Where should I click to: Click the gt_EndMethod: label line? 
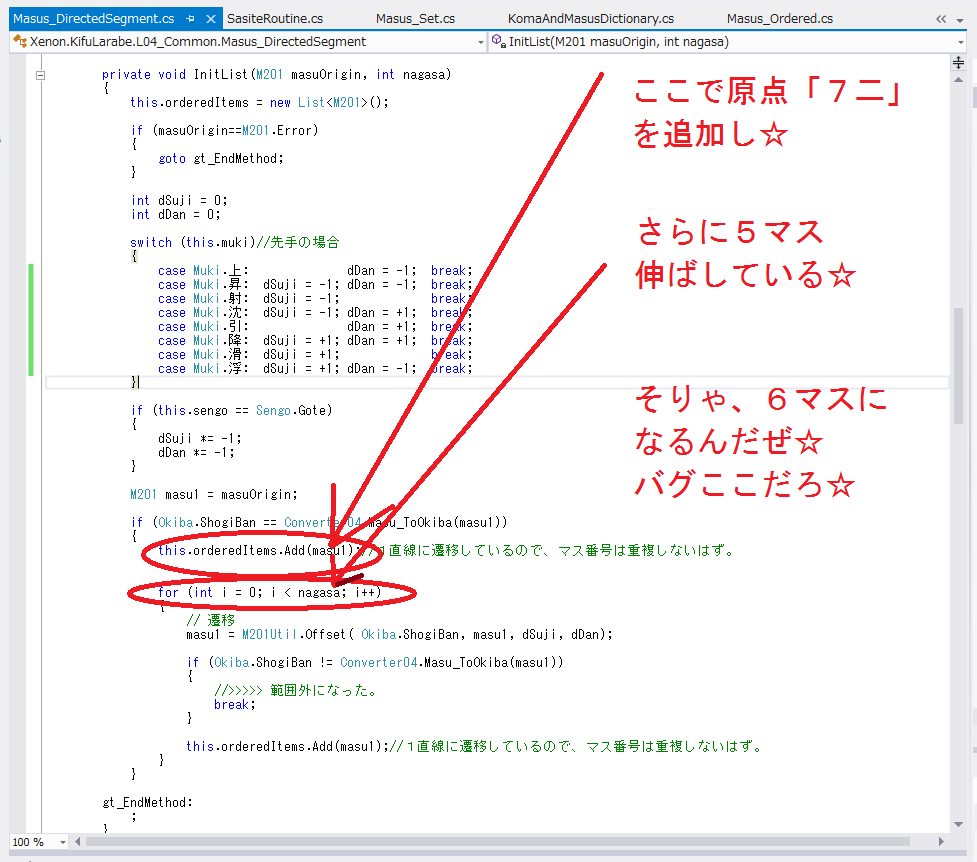[x=148, y=802]
